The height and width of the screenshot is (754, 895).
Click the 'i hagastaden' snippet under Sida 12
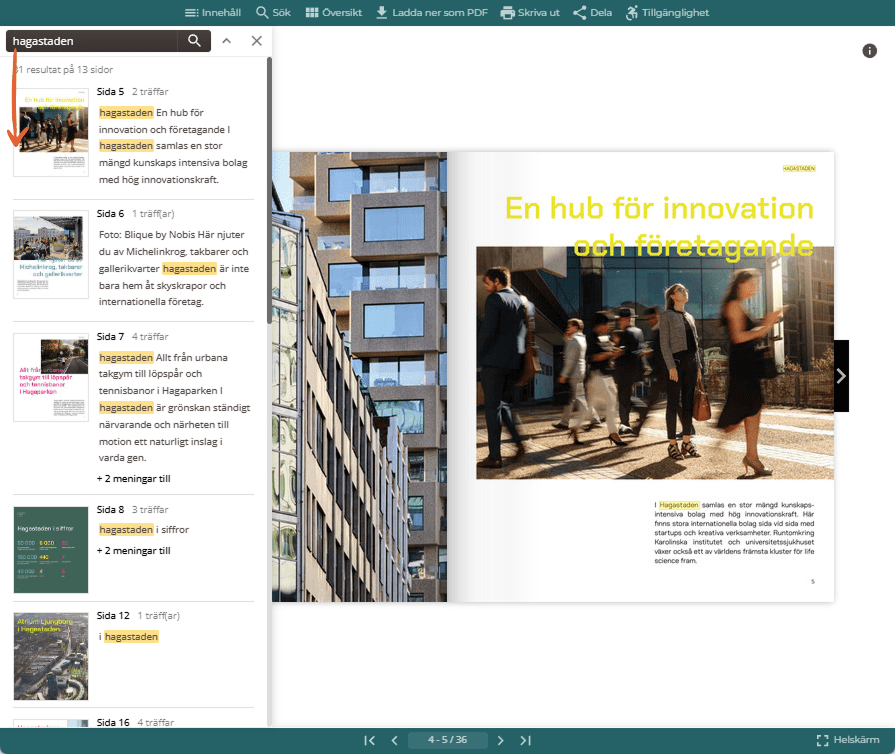coord(128,636)
